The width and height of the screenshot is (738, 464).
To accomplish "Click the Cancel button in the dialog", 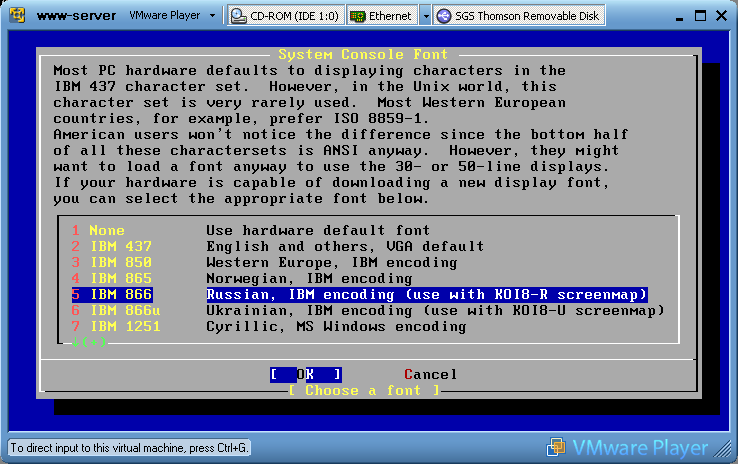I will point(430,375).
